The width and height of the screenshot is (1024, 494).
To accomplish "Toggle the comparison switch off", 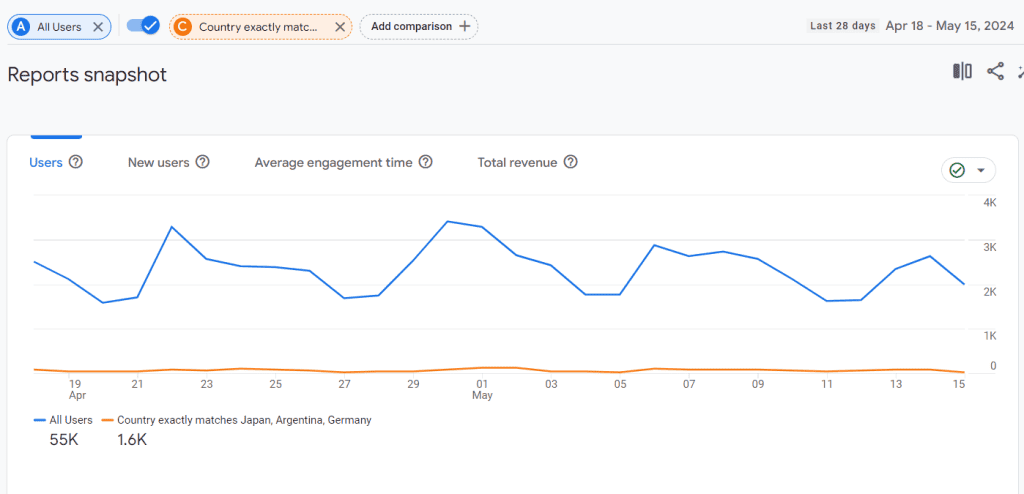I will pyautogui.click(x=143, y=26).
